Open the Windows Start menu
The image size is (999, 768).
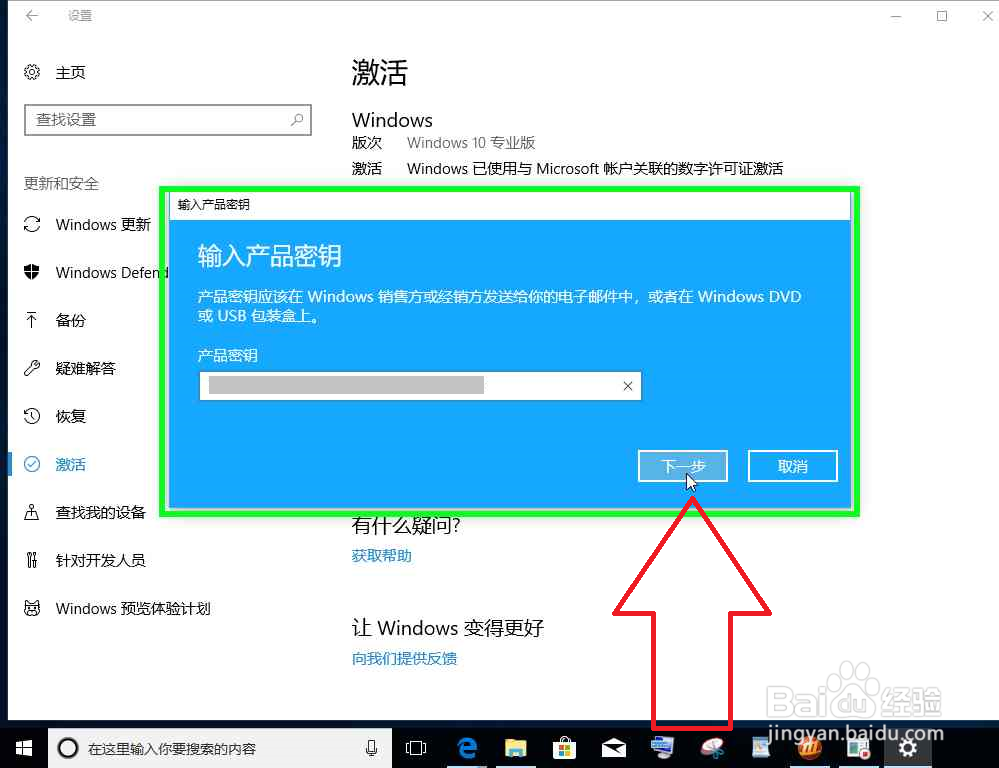click(24, 748)
